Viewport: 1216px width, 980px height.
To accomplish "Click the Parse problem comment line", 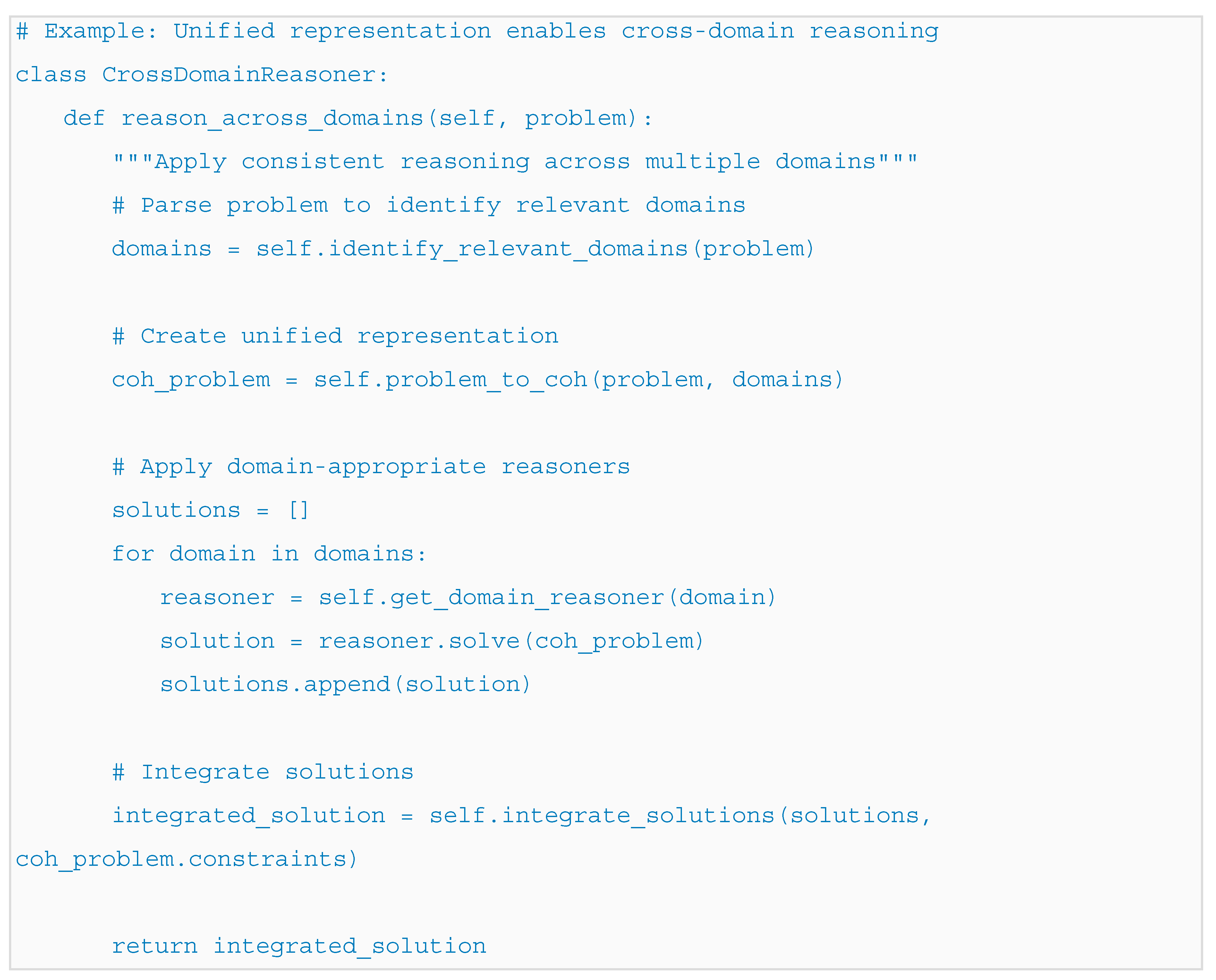I will tap(429, 206).
